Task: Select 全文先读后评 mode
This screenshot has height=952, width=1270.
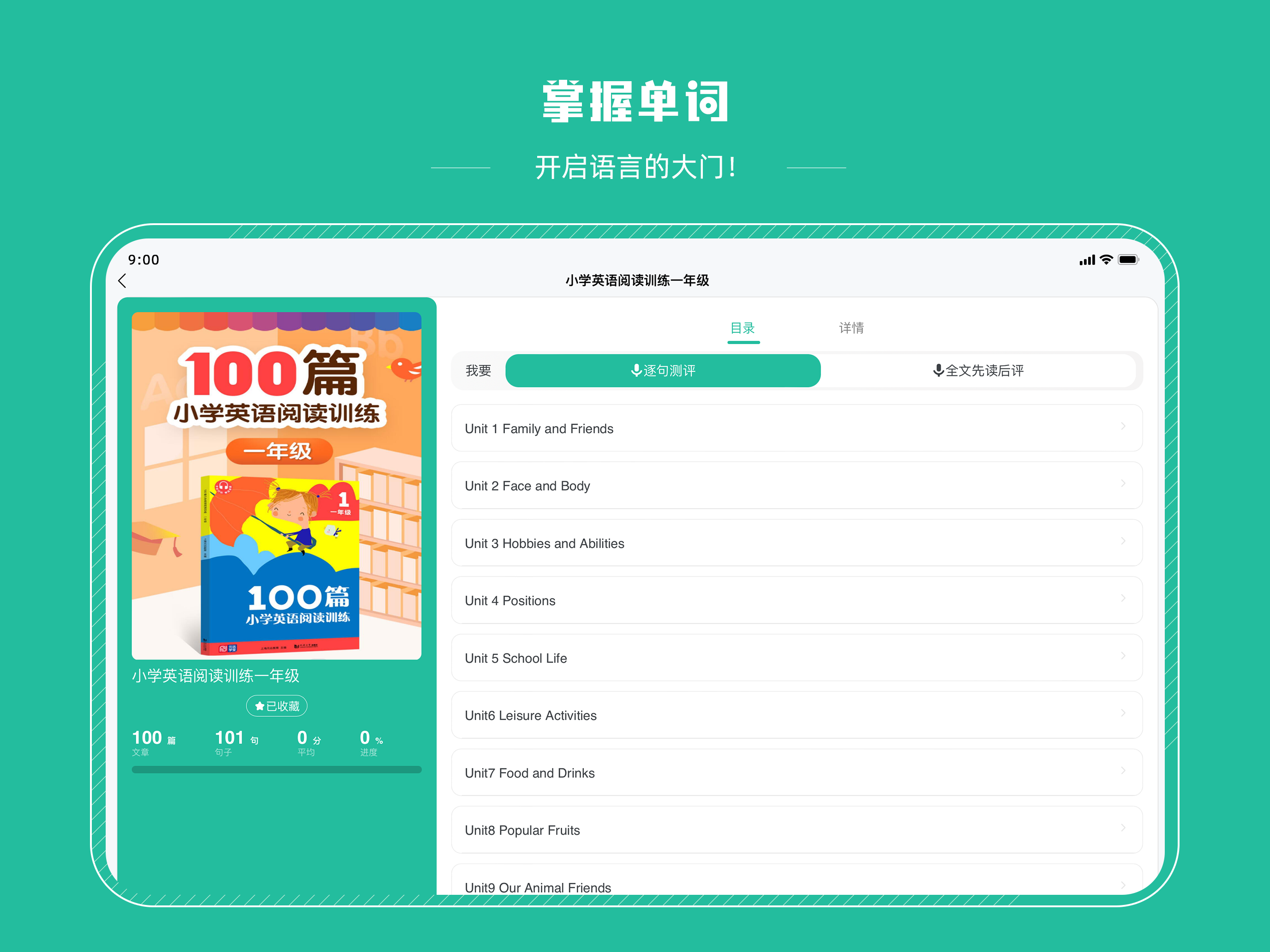Action: (x=978, y=371)
